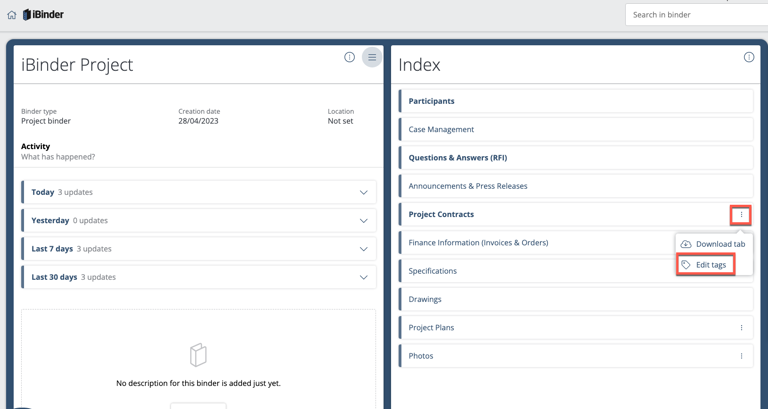Open the Case Management tab
The width and height of the screenshot is (768, 409).
pyautogui.click(x=441, y=129)
